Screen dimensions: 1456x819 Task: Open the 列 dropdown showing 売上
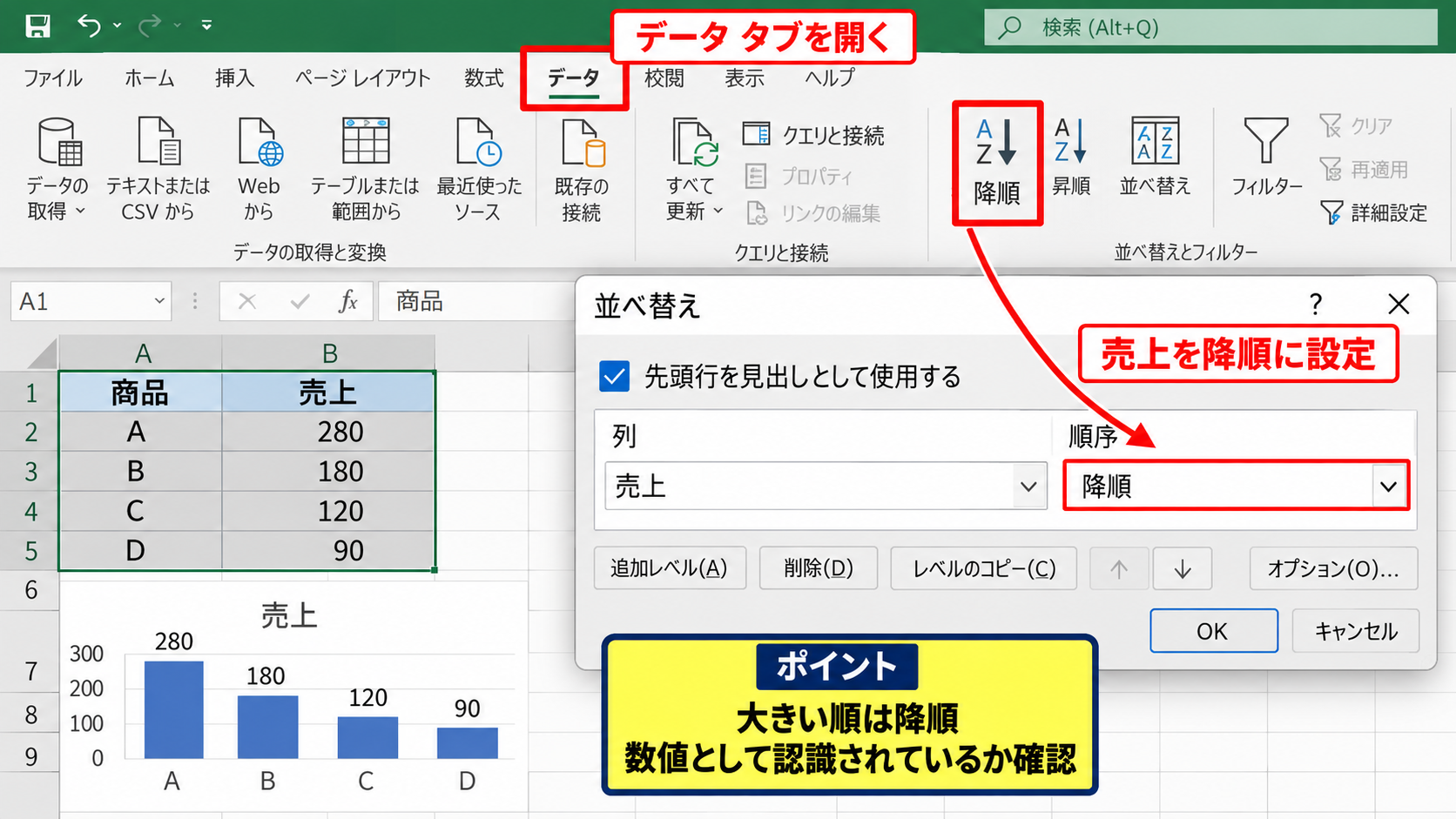826,486
